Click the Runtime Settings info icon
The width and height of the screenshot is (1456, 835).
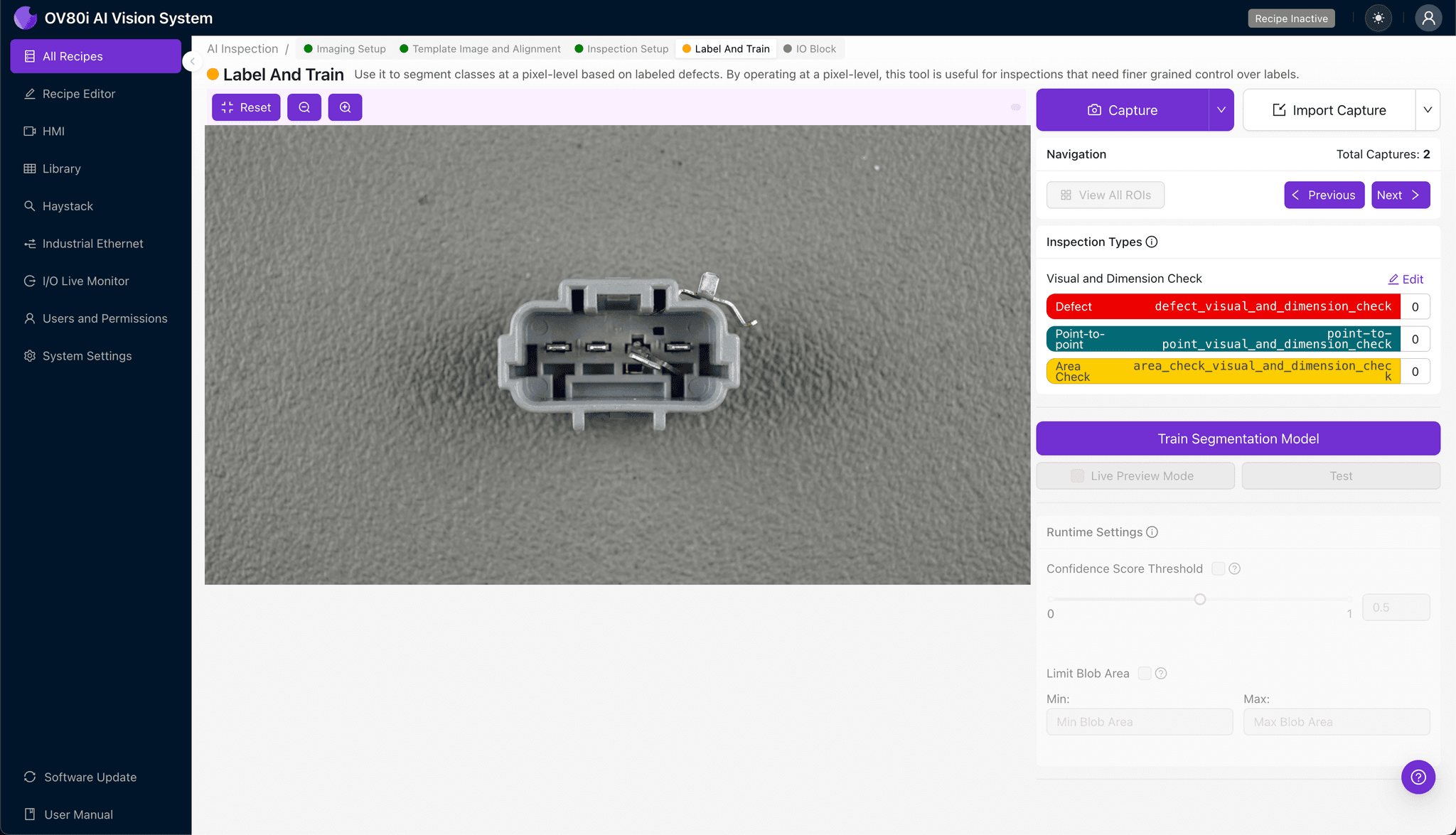pyautogui.click(x=1152, y=532)
